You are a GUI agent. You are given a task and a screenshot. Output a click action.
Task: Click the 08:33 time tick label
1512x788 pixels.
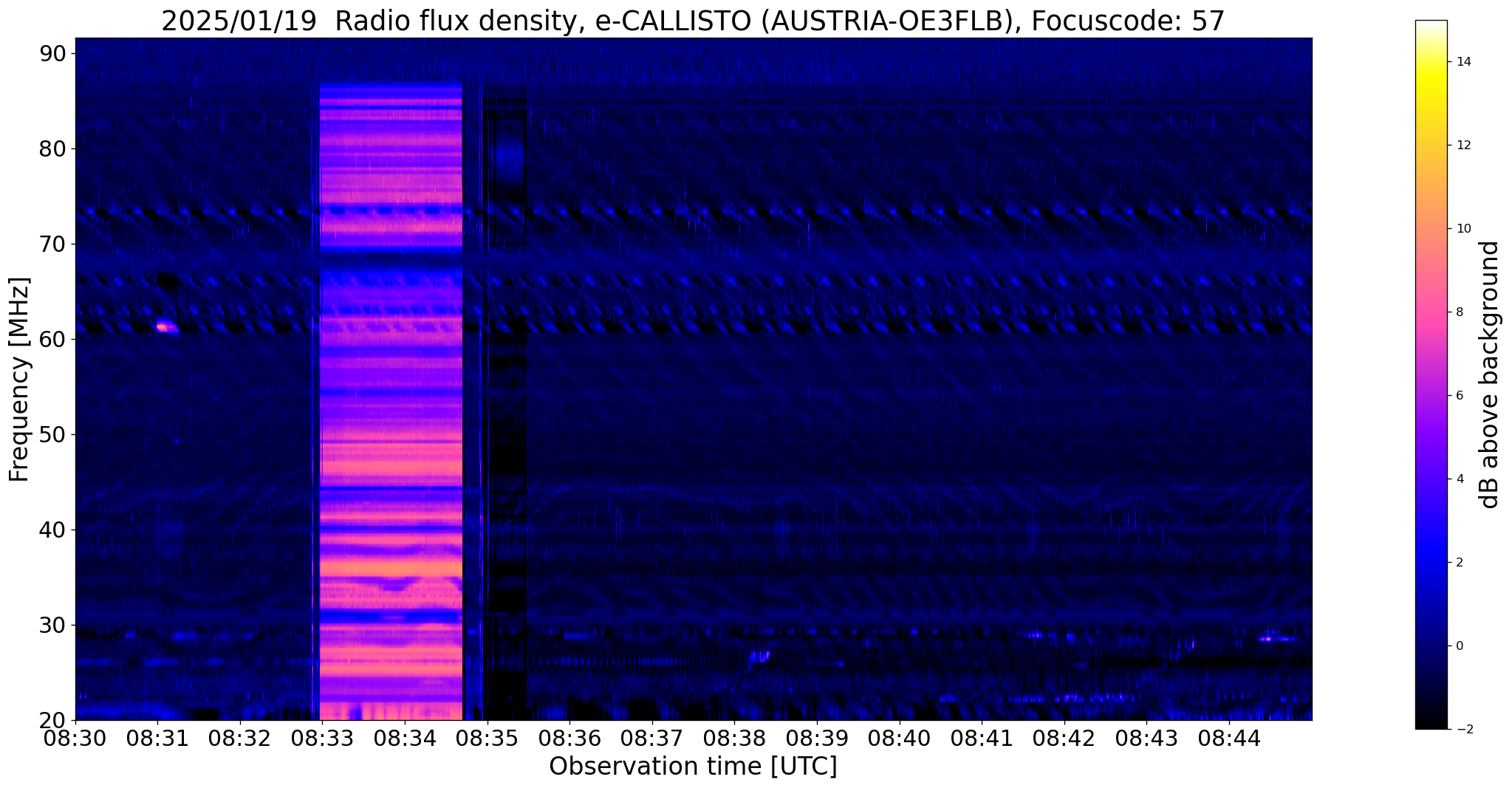[322, 739]
